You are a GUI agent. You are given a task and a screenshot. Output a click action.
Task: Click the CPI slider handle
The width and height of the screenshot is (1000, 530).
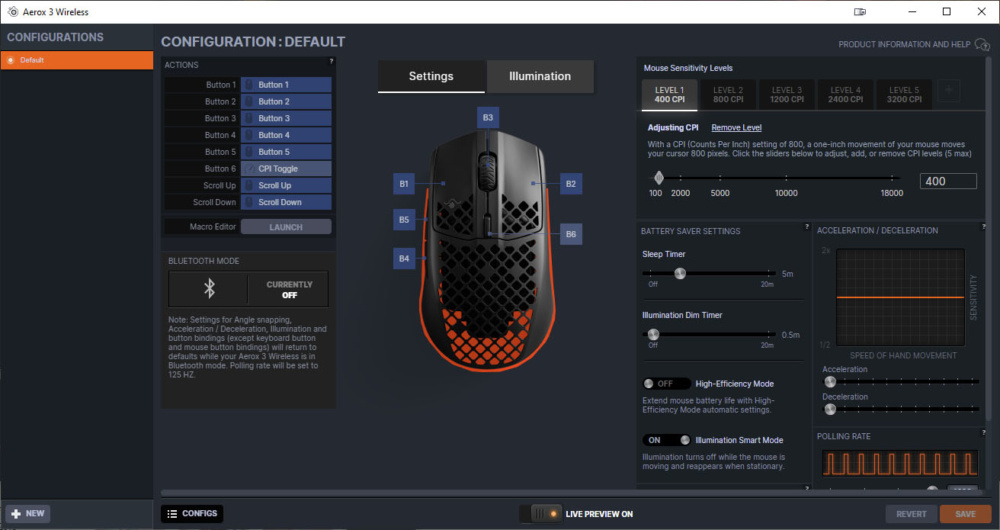pos(659,178)
